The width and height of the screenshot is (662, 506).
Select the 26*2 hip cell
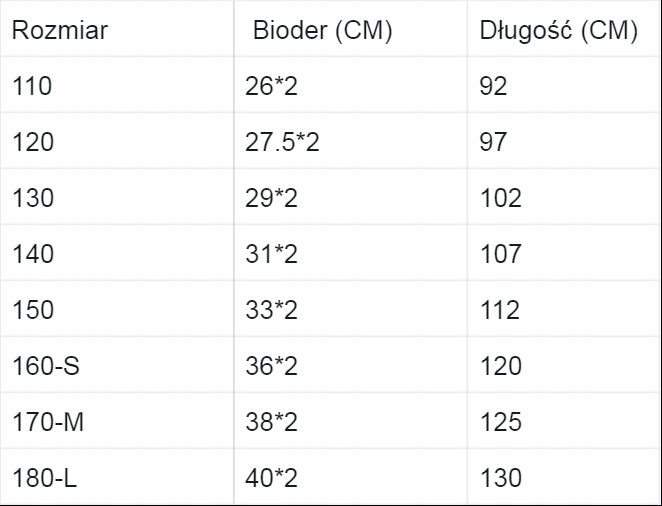[272, 86]
